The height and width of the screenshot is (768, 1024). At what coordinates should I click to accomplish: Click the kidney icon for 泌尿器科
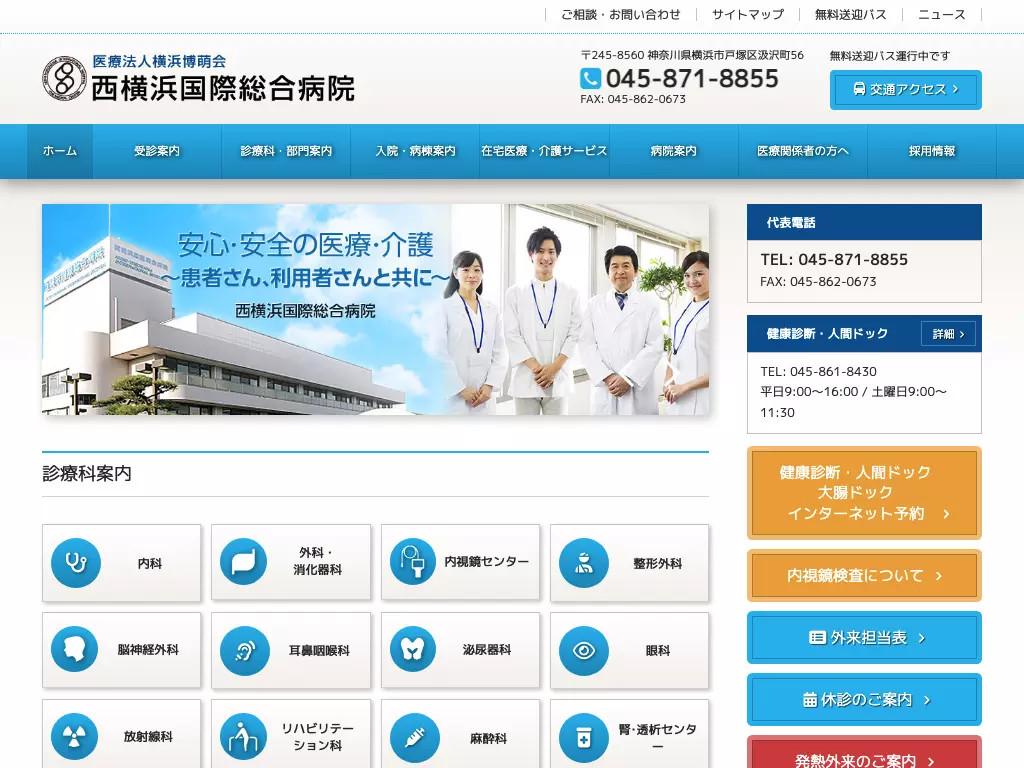coord(413,649)
